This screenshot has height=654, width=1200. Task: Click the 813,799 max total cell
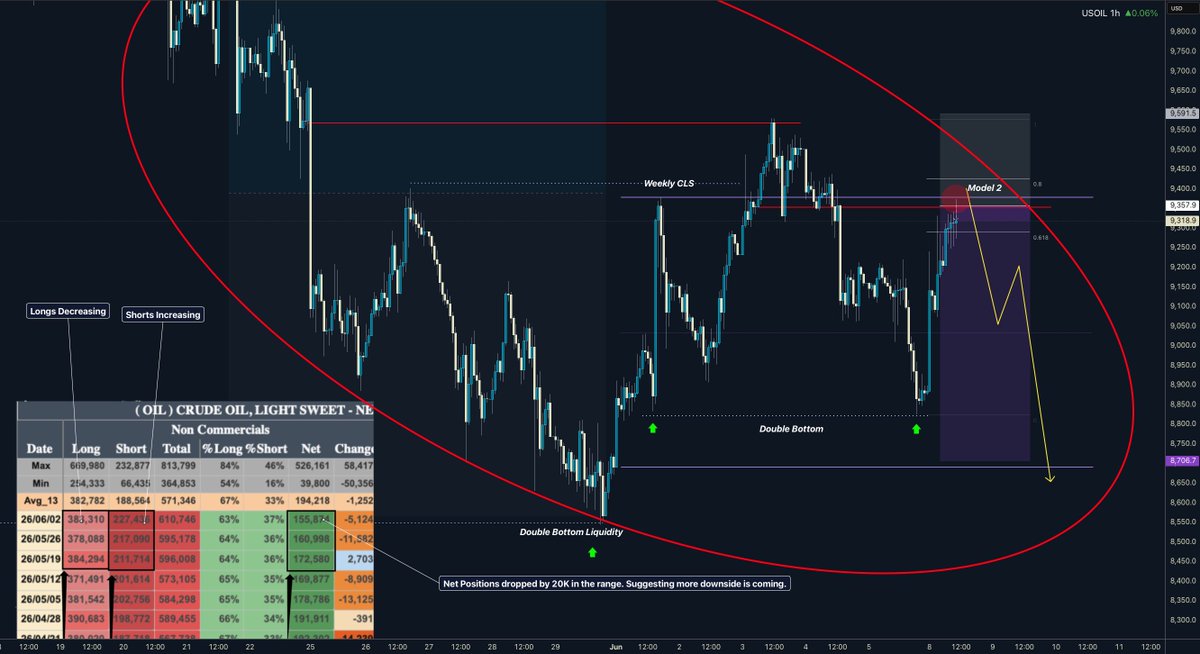[178, 466]
